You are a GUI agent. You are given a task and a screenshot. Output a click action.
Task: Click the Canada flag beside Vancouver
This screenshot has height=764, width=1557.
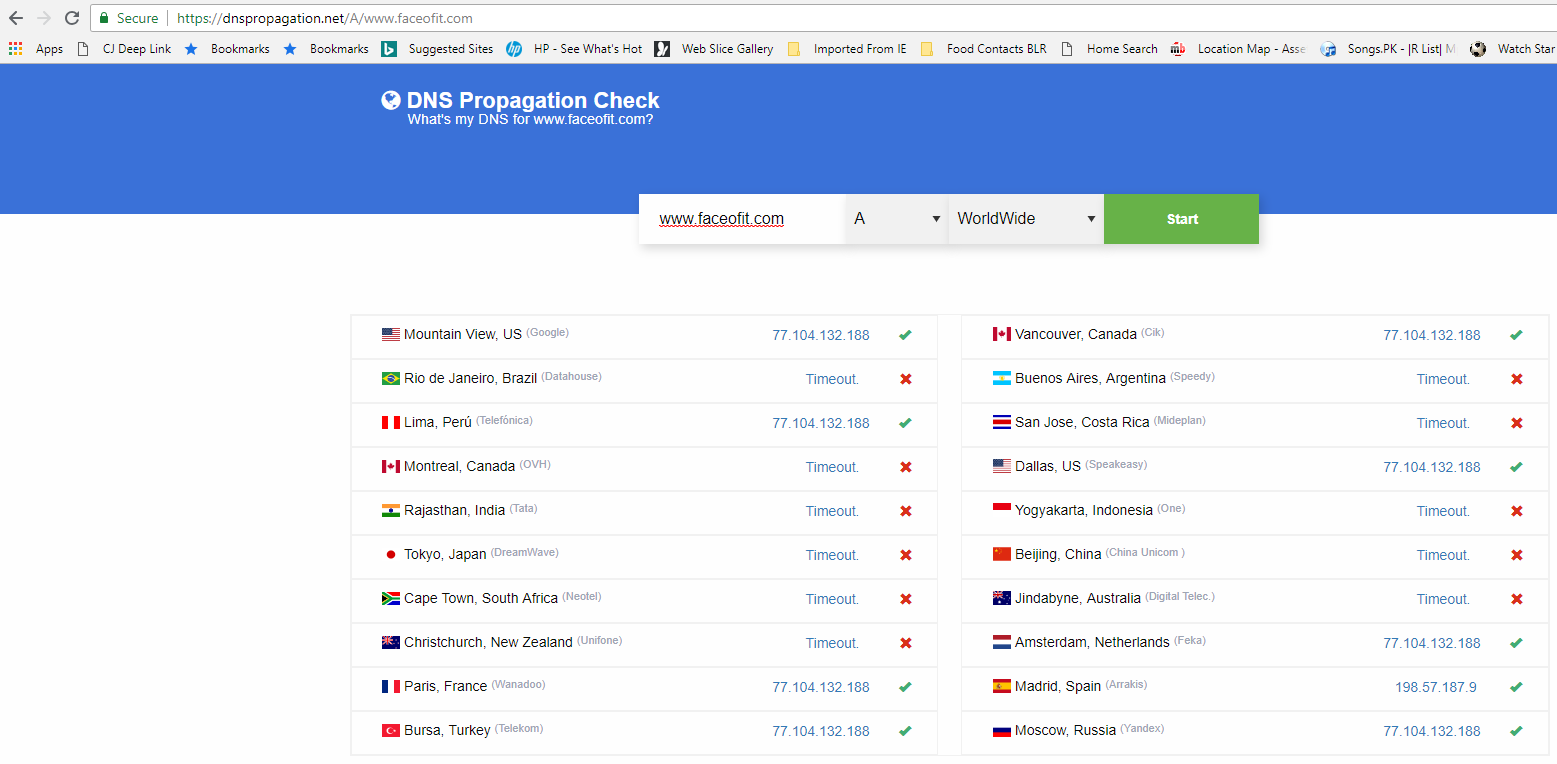[1002, 334]
